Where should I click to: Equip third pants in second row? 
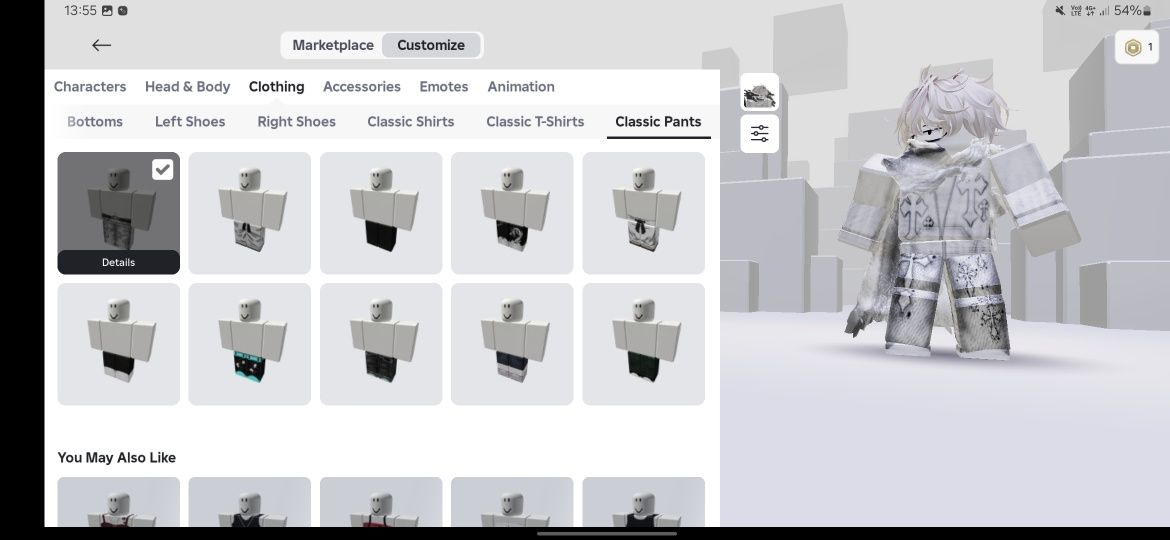(381, 345)
